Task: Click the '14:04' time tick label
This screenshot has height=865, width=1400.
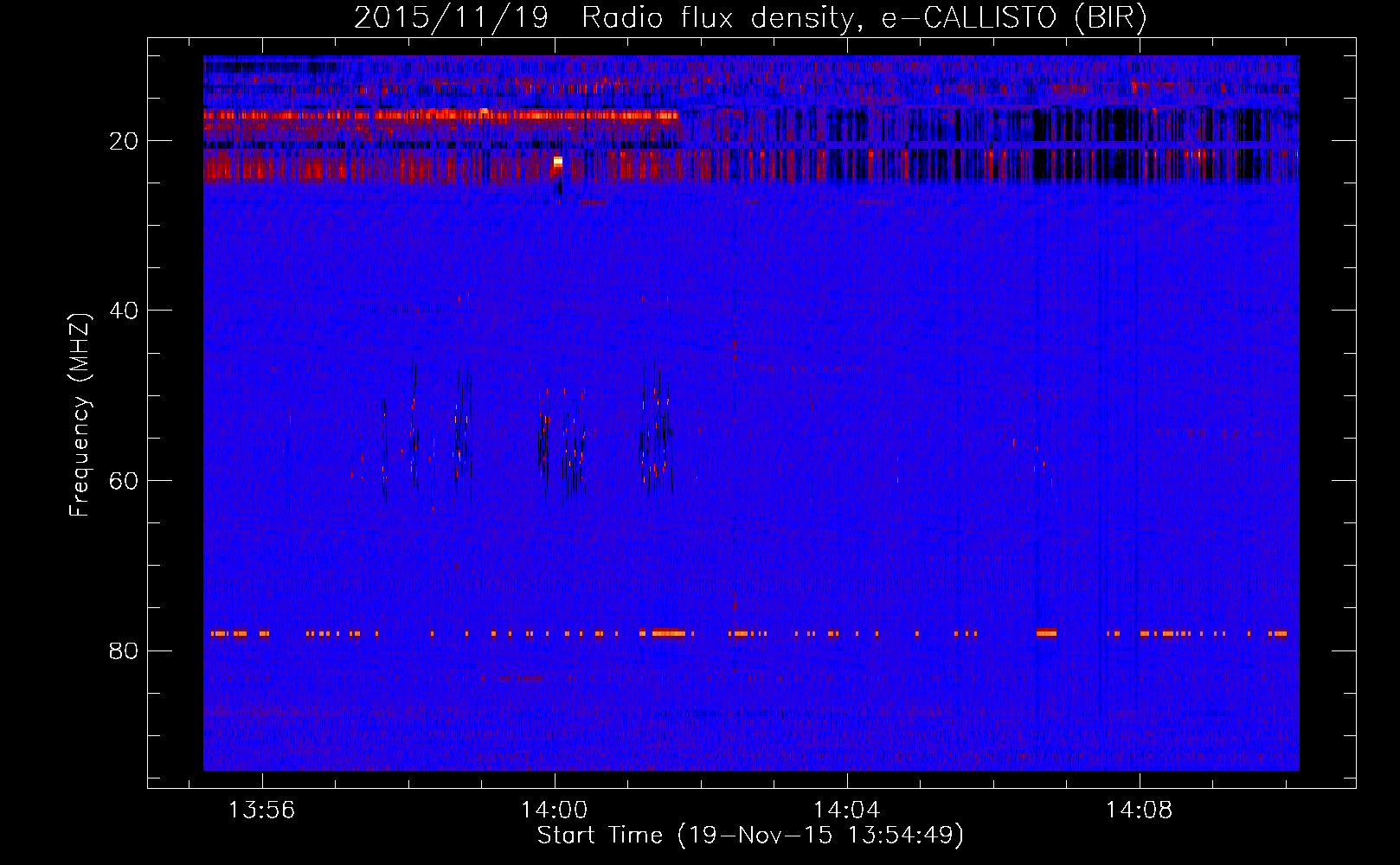Action: pos(846,810)
